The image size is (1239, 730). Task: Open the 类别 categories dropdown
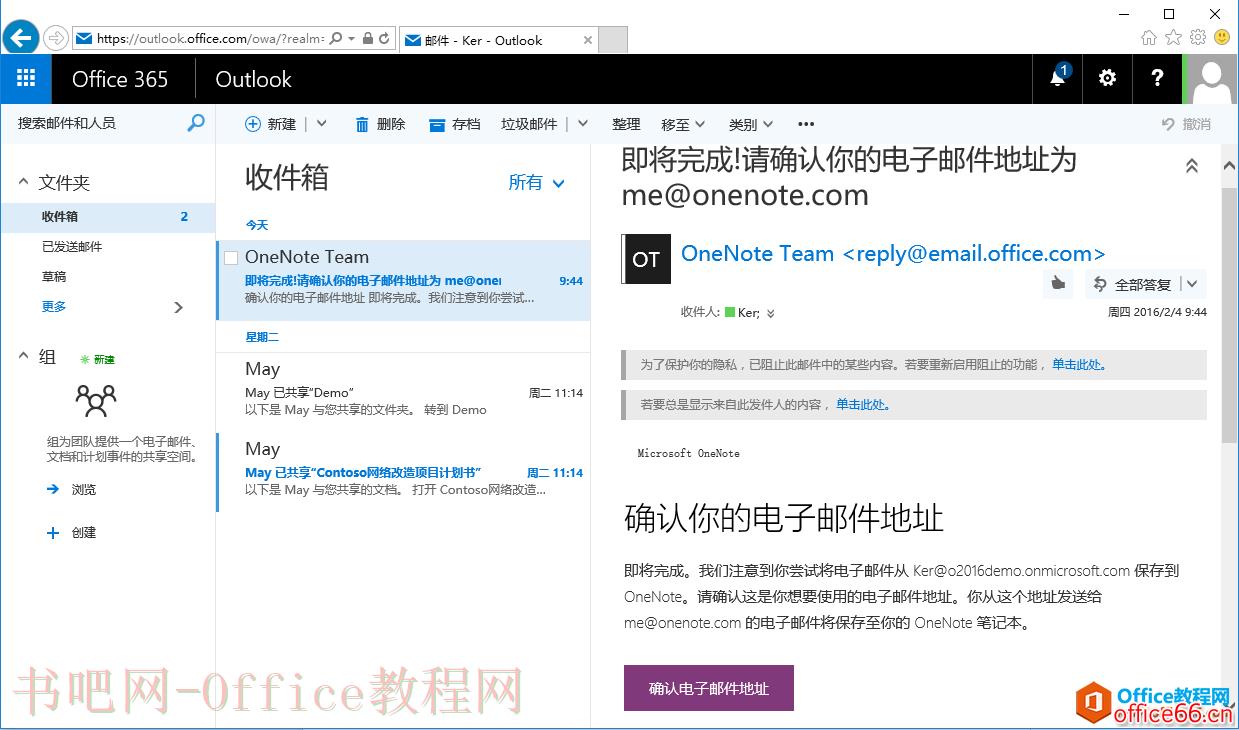coord(750,124)
